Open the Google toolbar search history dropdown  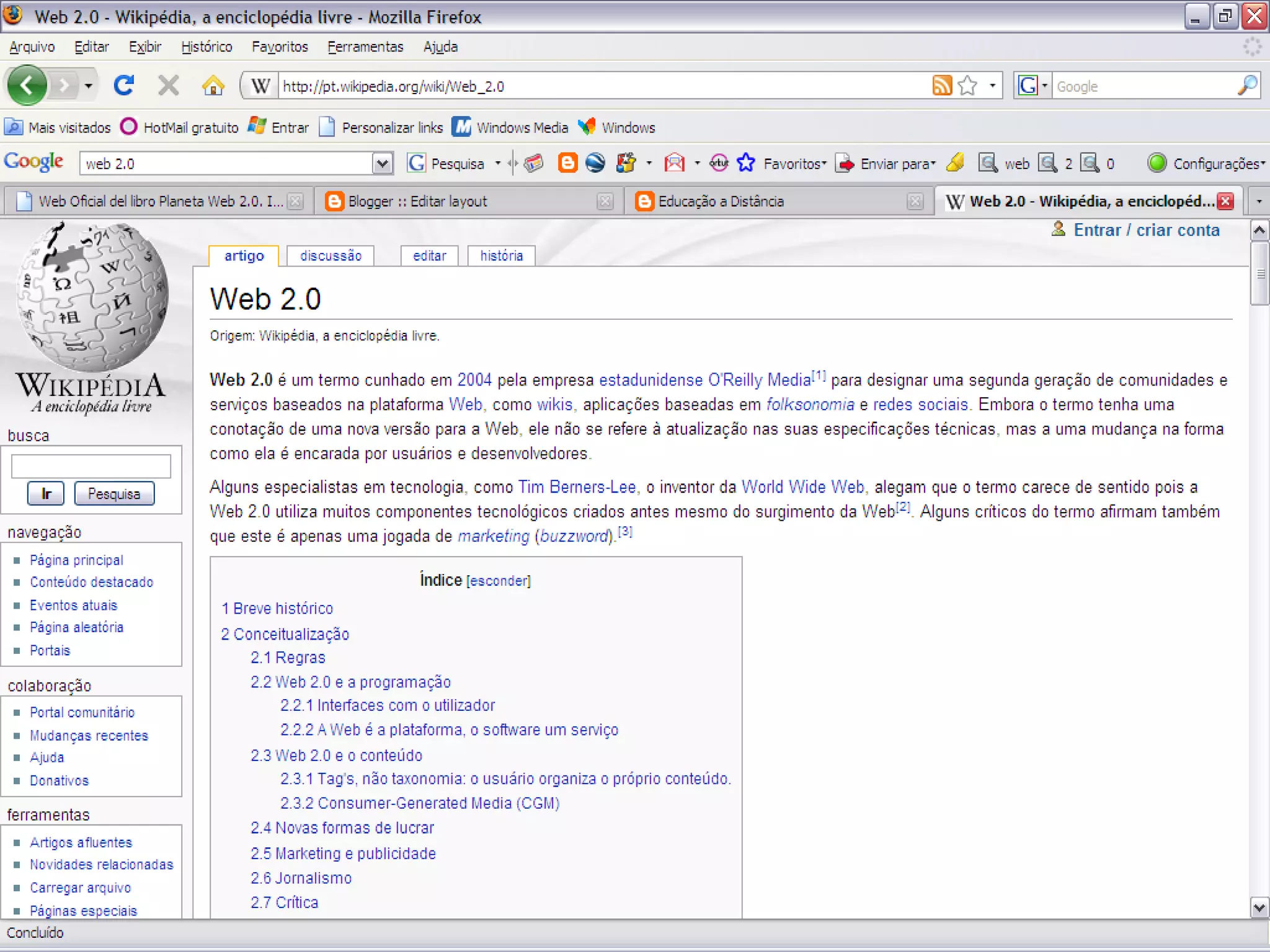coord(382,164)
